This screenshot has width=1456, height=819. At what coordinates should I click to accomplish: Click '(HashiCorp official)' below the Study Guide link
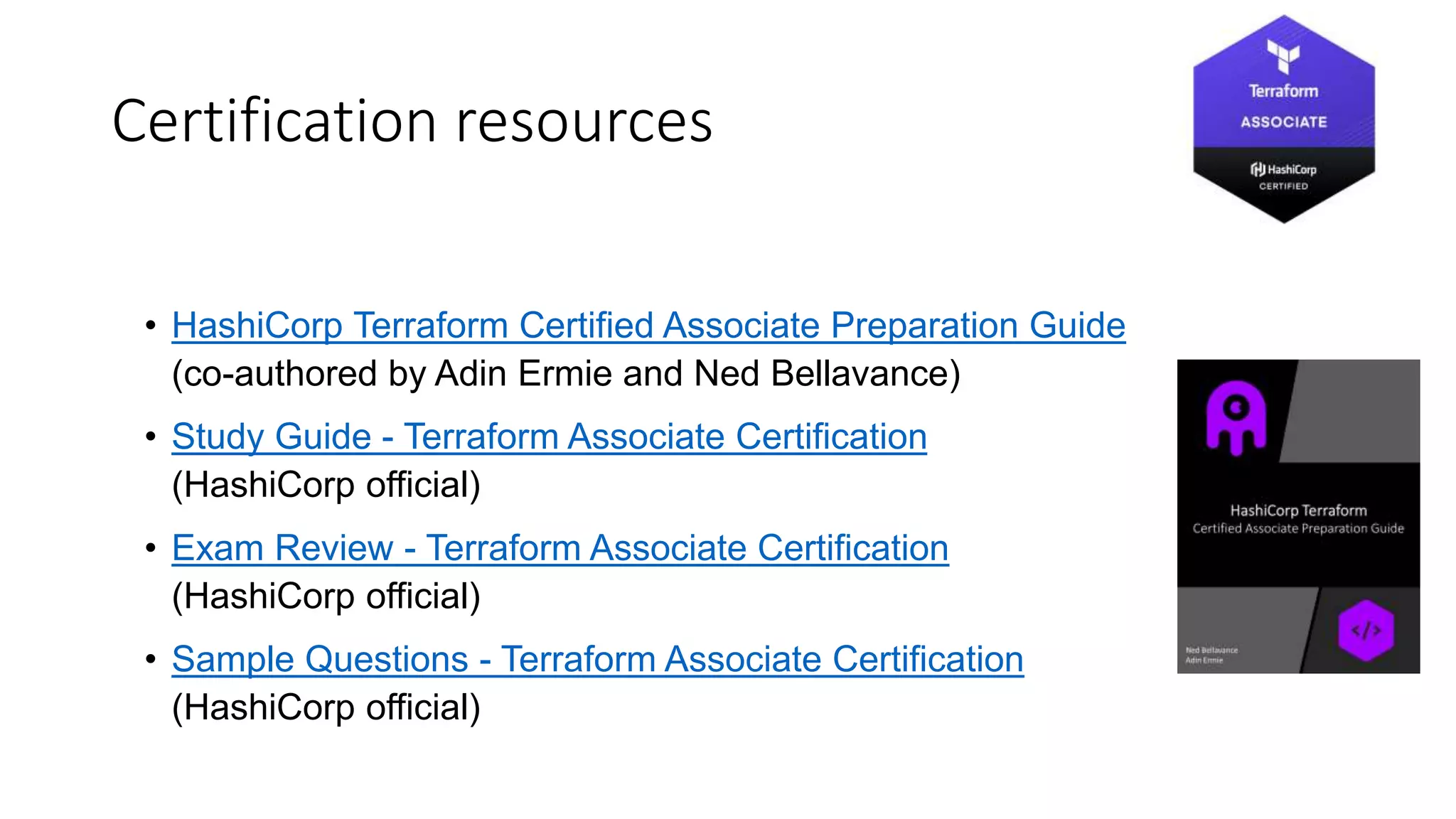click(326, 486)
